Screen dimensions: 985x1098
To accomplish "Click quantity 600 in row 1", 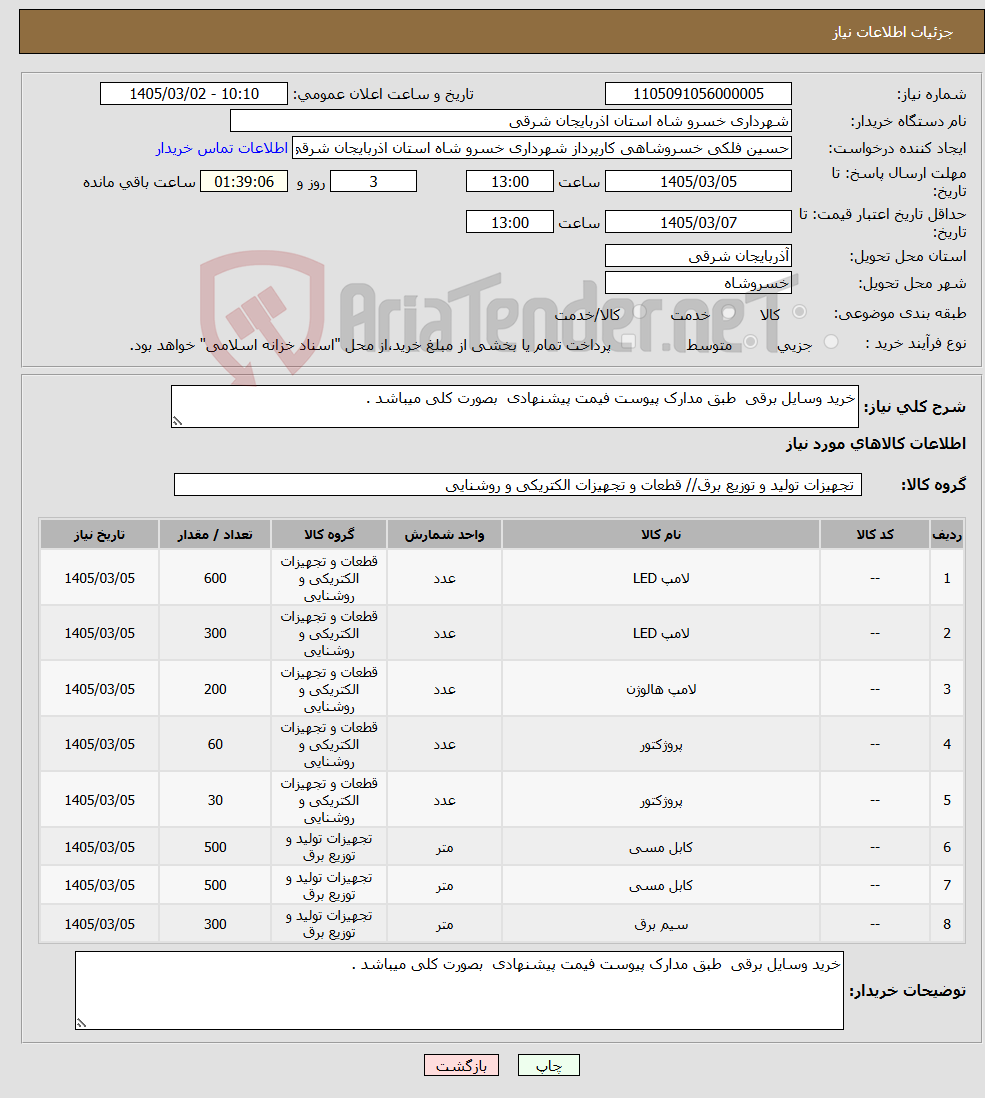I will pyautogui.click(x=215, y=578).
